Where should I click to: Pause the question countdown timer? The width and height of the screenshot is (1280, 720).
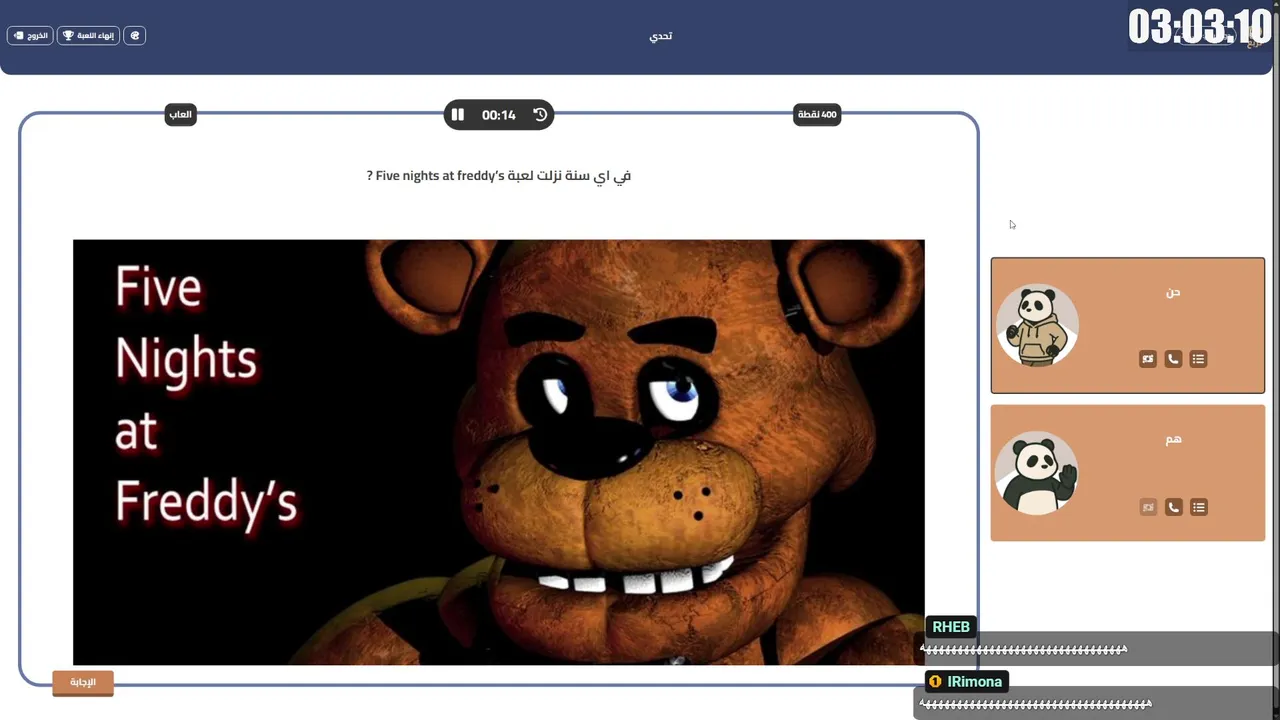[x=458, y=115]
